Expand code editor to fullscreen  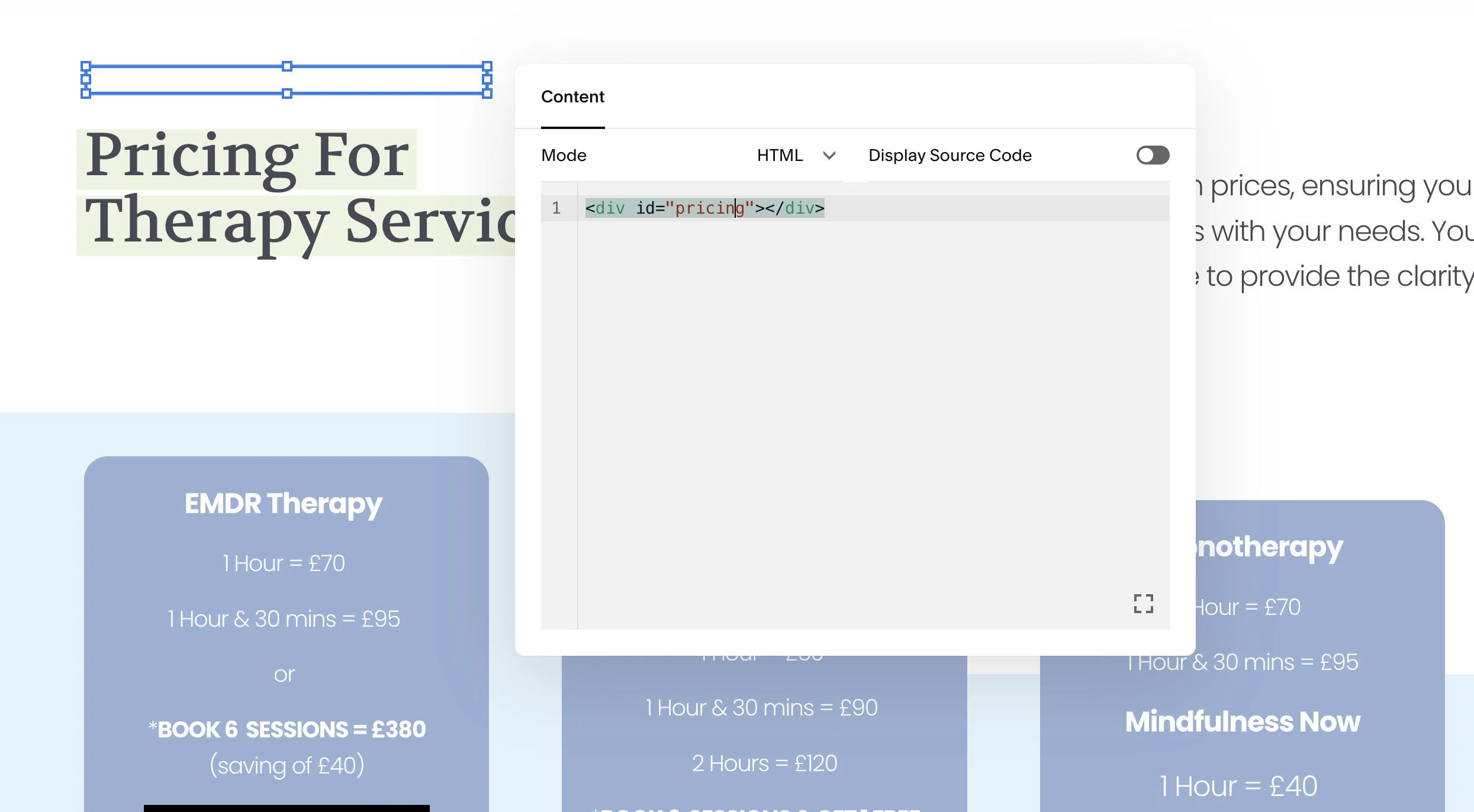click(1143, 604)
